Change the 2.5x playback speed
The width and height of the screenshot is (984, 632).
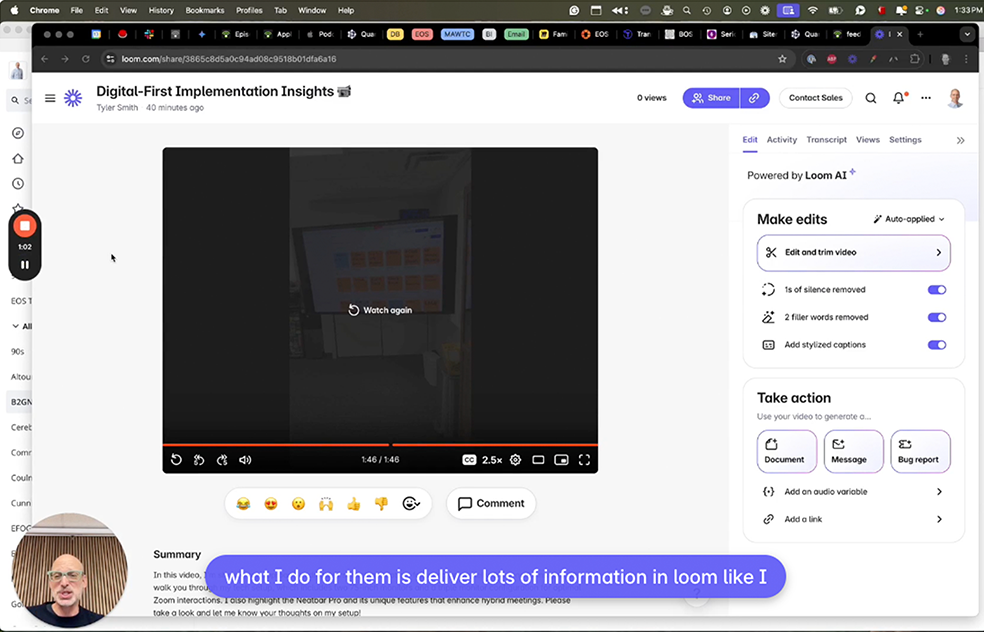tap(492, 460)
